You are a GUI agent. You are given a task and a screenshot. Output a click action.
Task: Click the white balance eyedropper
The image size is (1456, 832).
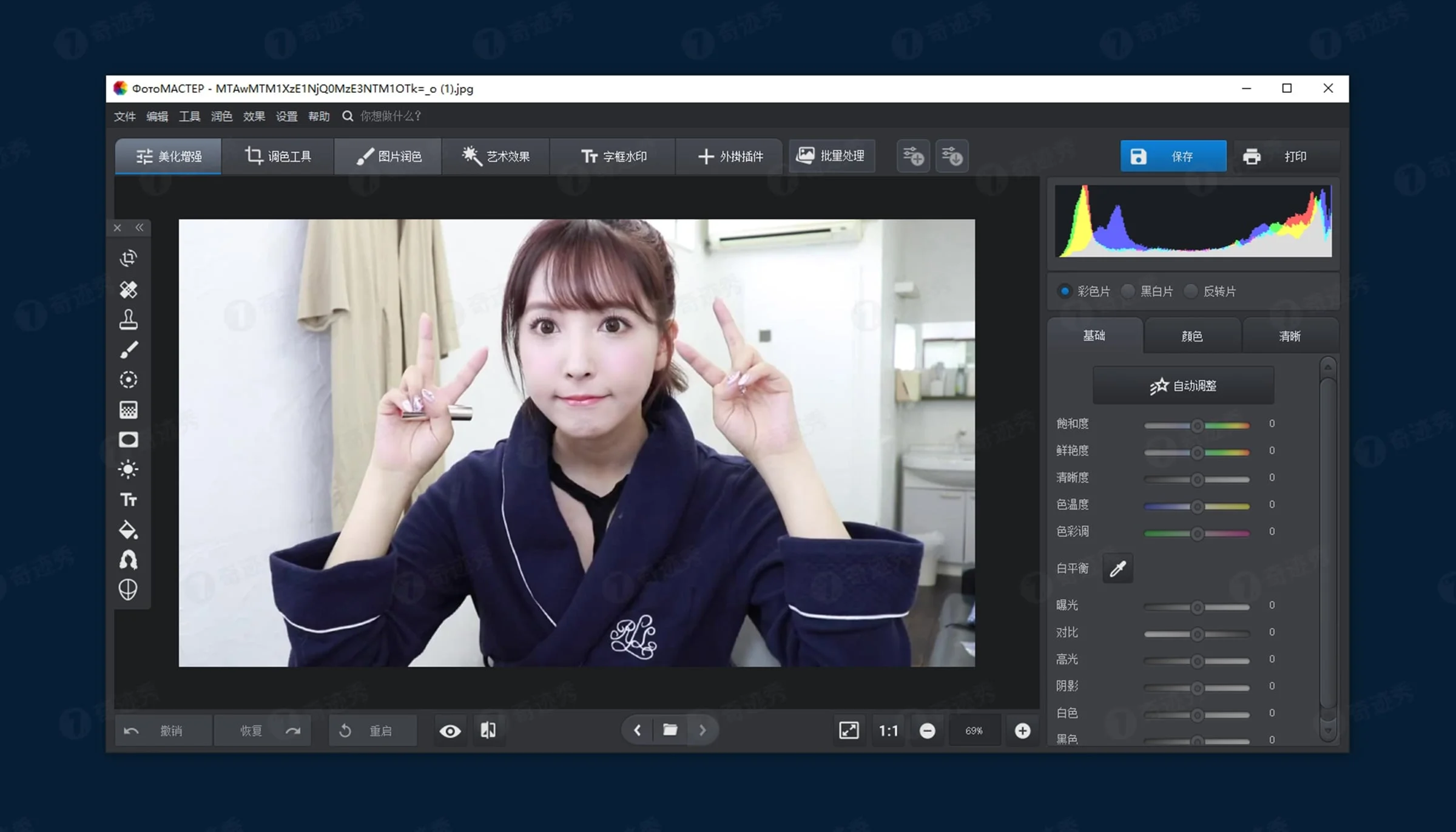[x=1117, y=569]
